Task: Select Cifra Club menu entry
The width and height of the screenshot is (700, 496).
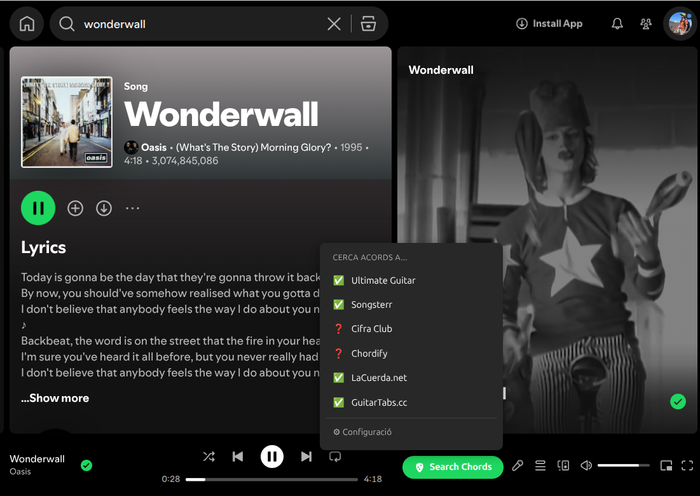Action: click(x=411, y=329)
